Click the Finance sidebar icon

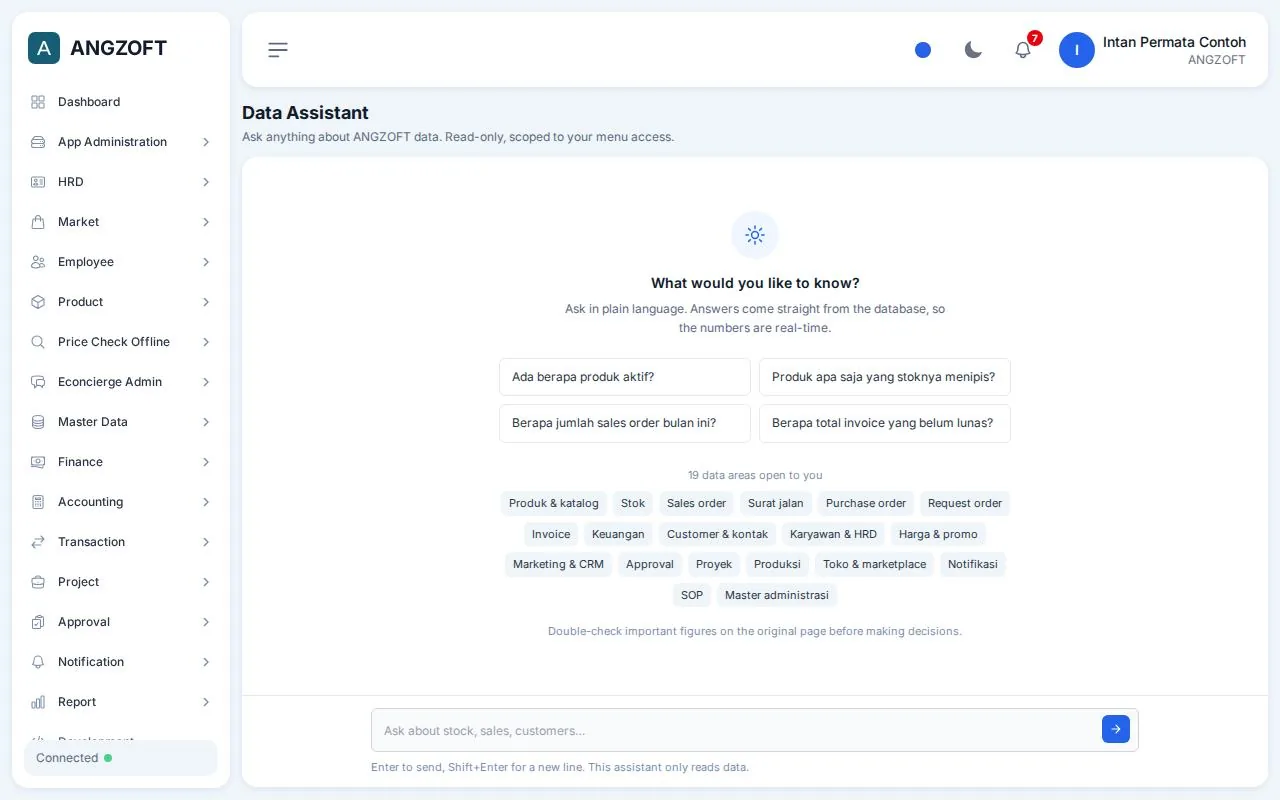38,462
